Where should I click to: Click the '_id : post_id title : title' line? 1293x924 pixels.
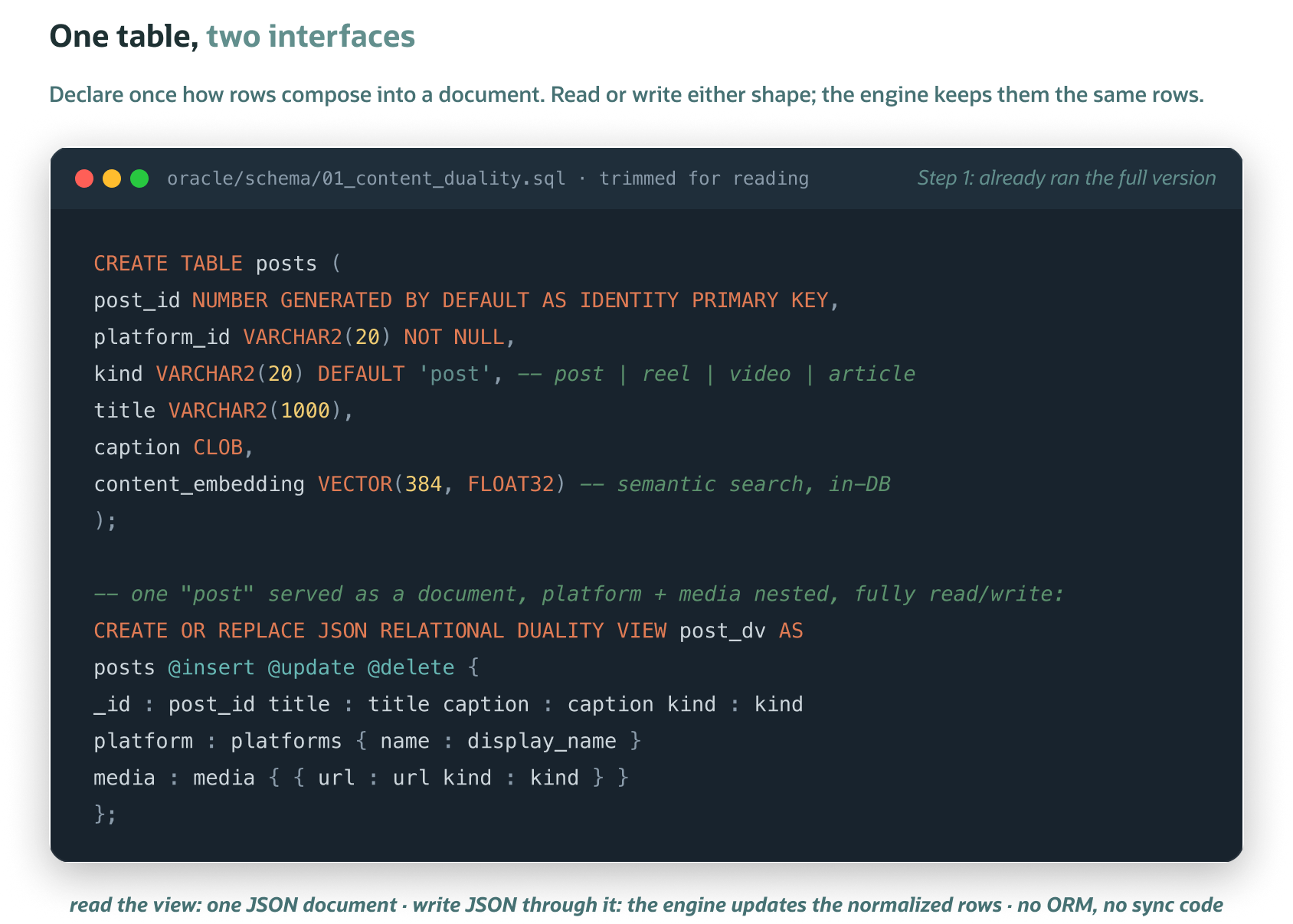448,705
